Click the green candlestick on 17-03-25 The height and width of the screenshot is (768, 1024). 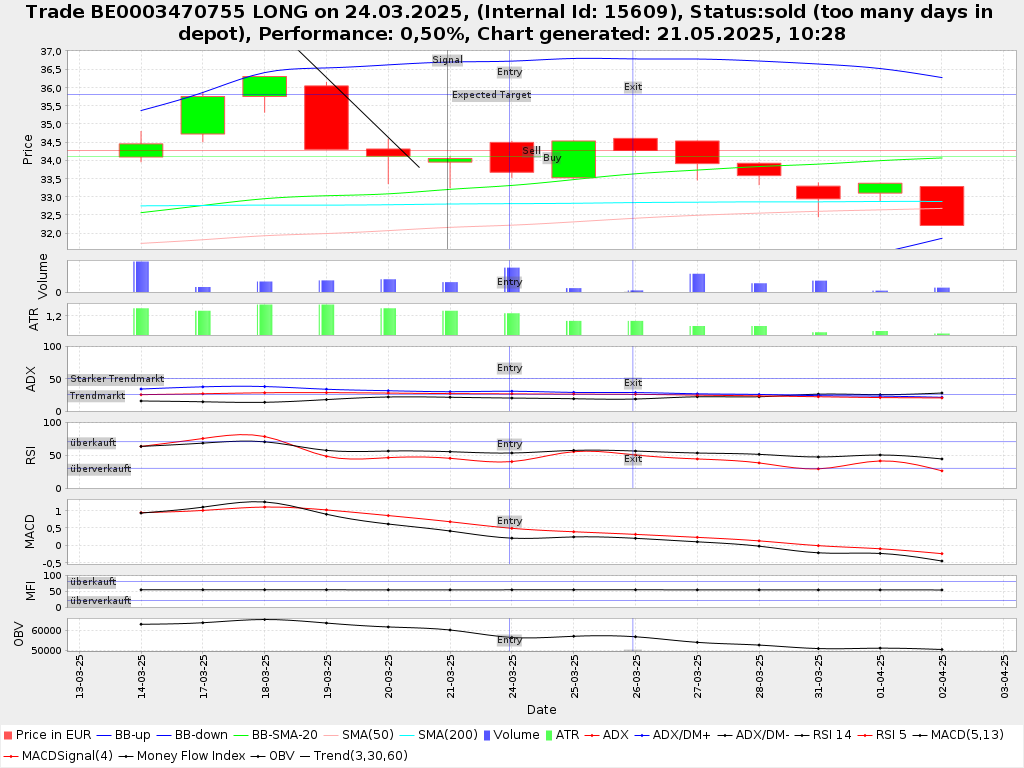(202, 115)
